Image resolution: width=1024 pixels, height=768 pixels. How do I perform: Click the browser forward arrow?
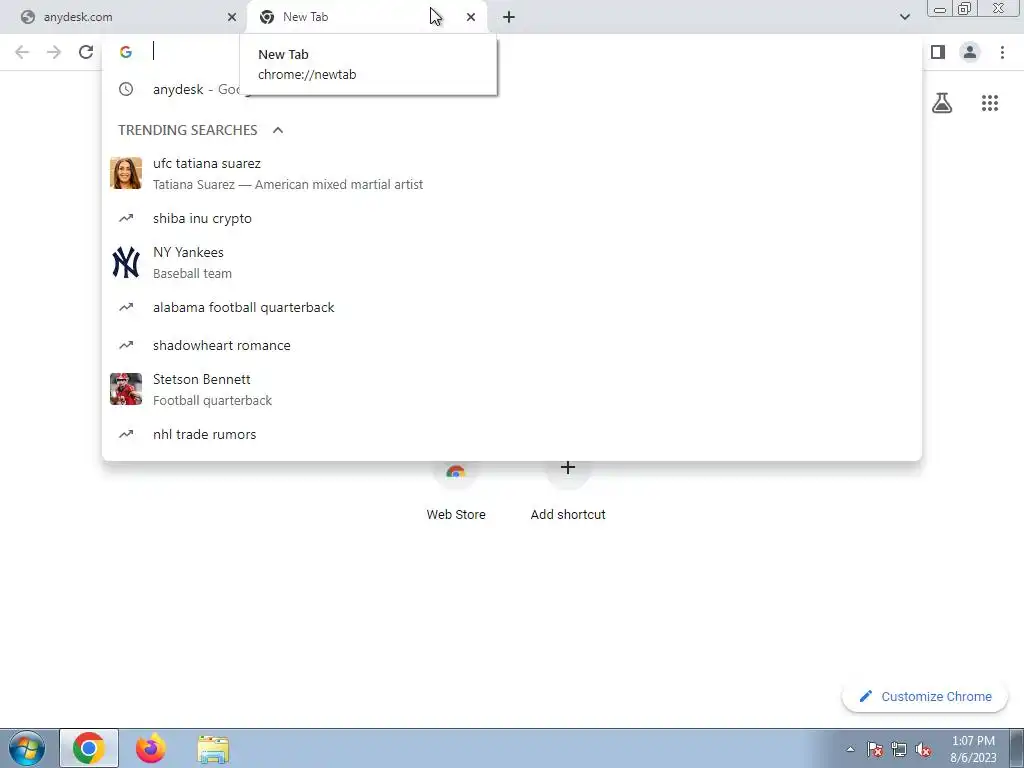[x=54, y=52]
